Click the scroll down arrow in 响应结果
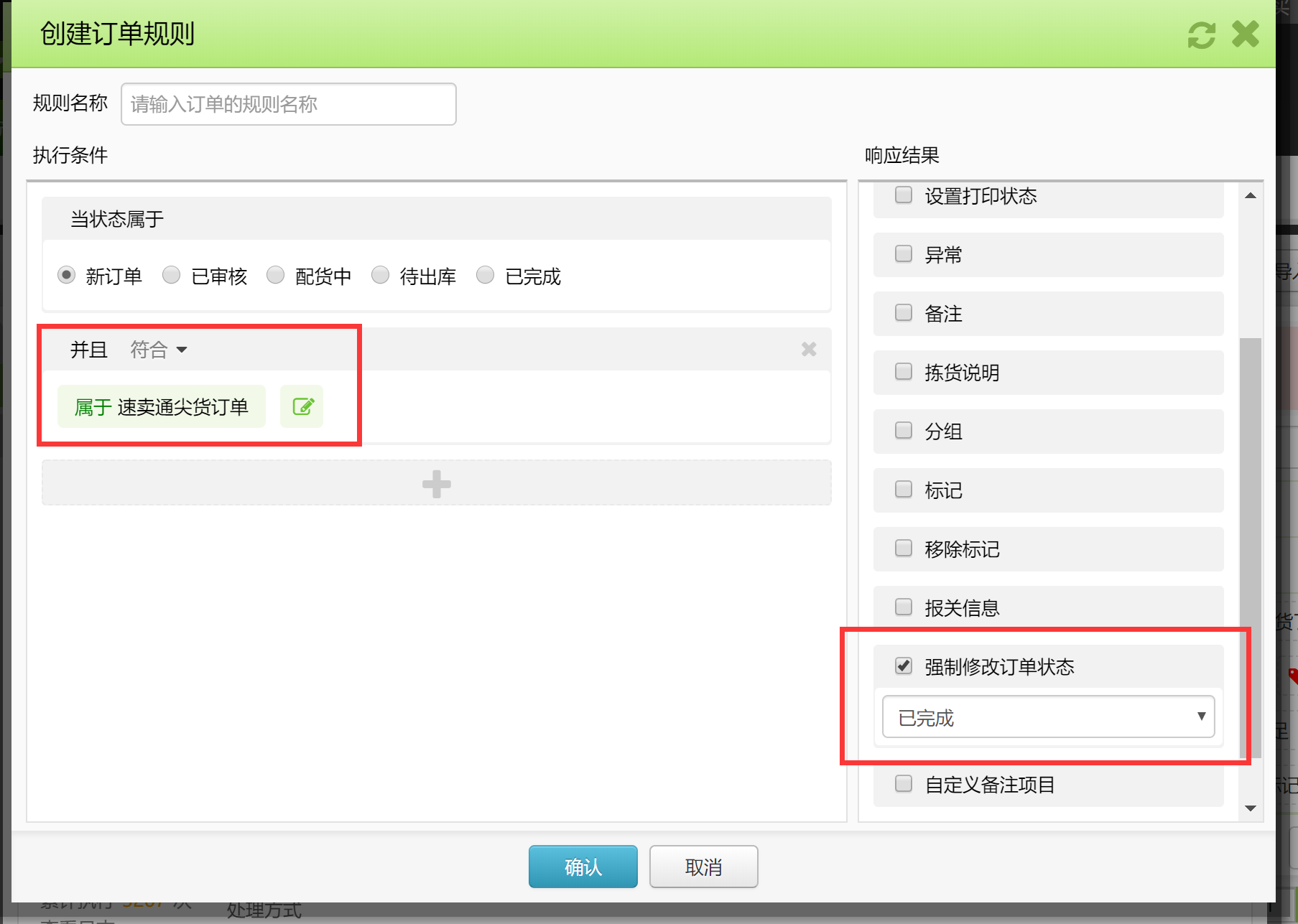1298x924 pixels. point(1251,808)
